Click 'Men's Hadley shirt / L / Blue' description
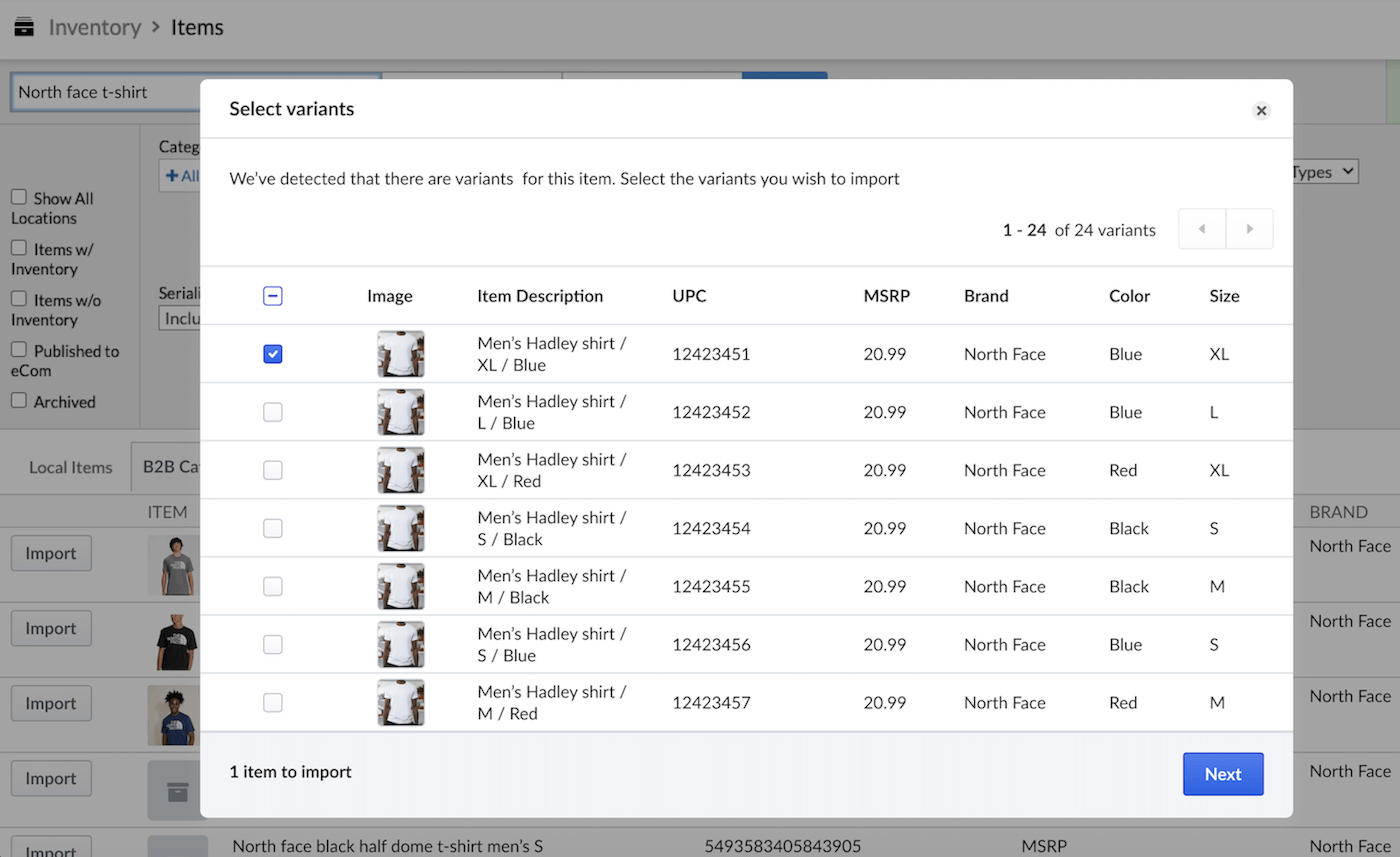 click(552, 412)
